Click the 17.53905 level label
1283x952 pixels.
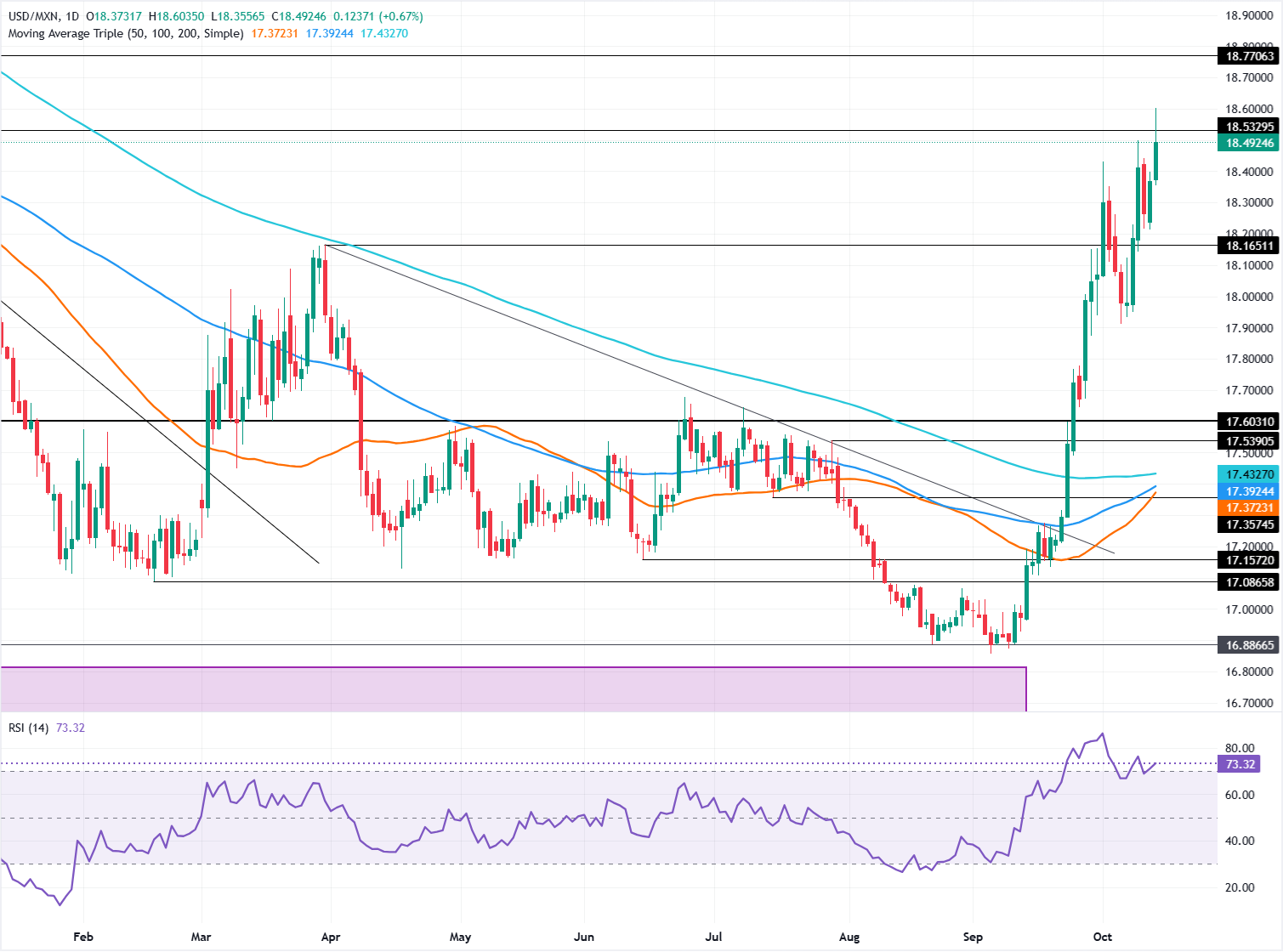coord(1249,441)
